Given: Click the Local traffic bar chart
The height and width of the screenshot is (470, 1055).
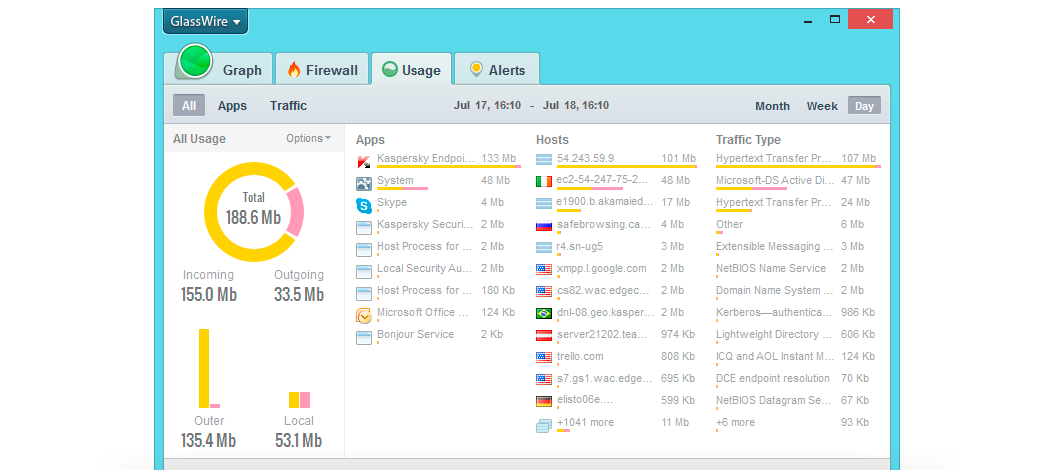Looking at the screenshot, I should 299,399.
